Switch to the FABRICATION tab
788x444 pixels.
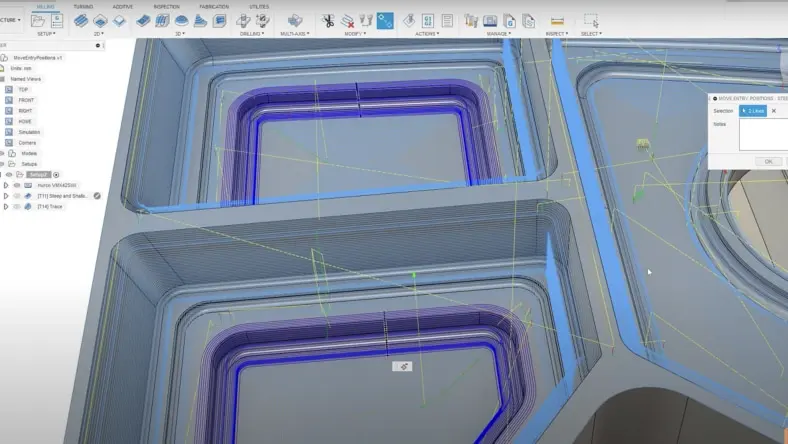click(214, 7)
